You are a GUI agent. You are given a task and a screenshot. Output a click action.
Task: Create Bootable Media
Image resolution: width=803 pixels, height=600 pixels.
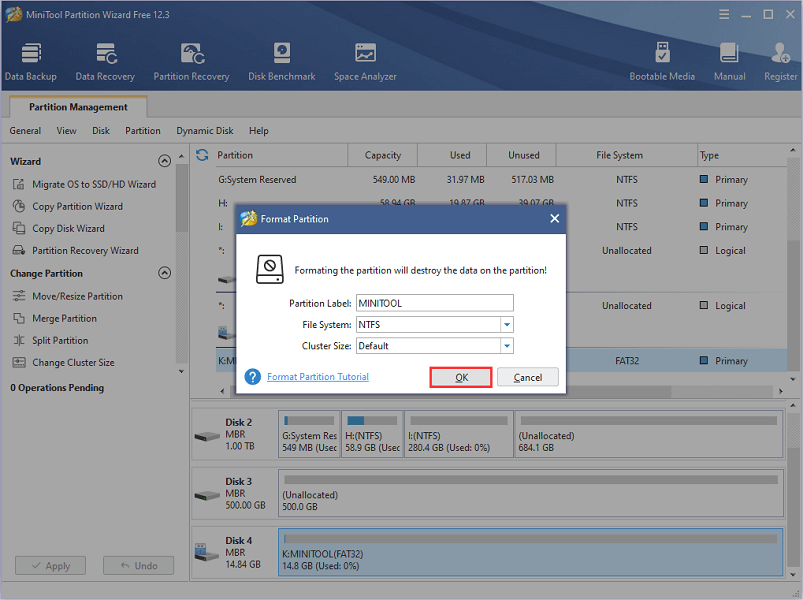tap(662, 61)
